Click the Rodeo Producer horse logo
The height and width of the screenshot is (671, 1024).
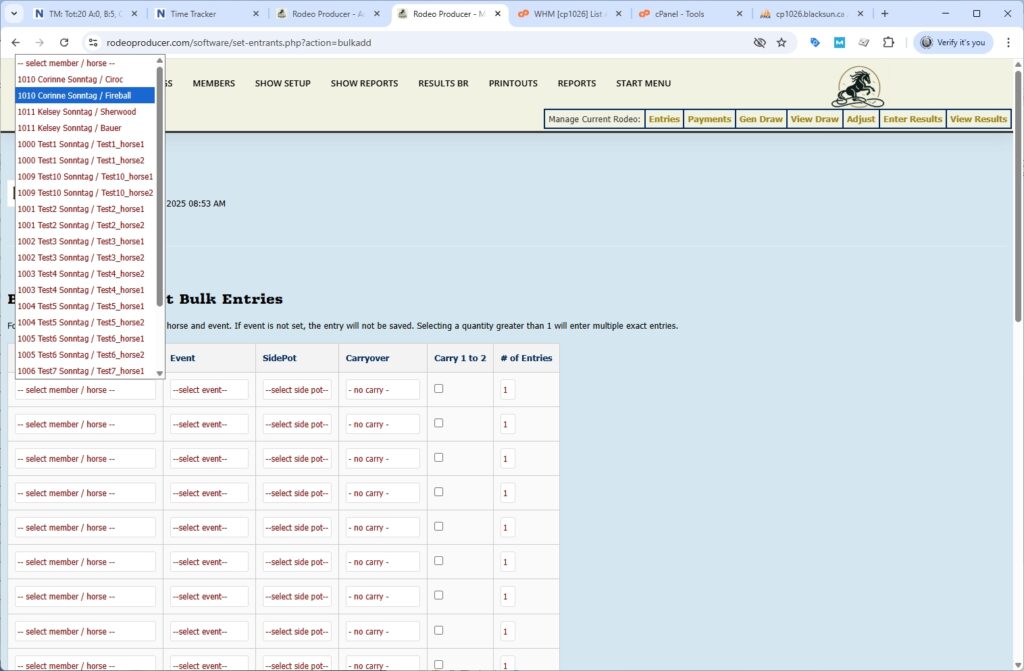pyautogui.click(x=856, y=88)
